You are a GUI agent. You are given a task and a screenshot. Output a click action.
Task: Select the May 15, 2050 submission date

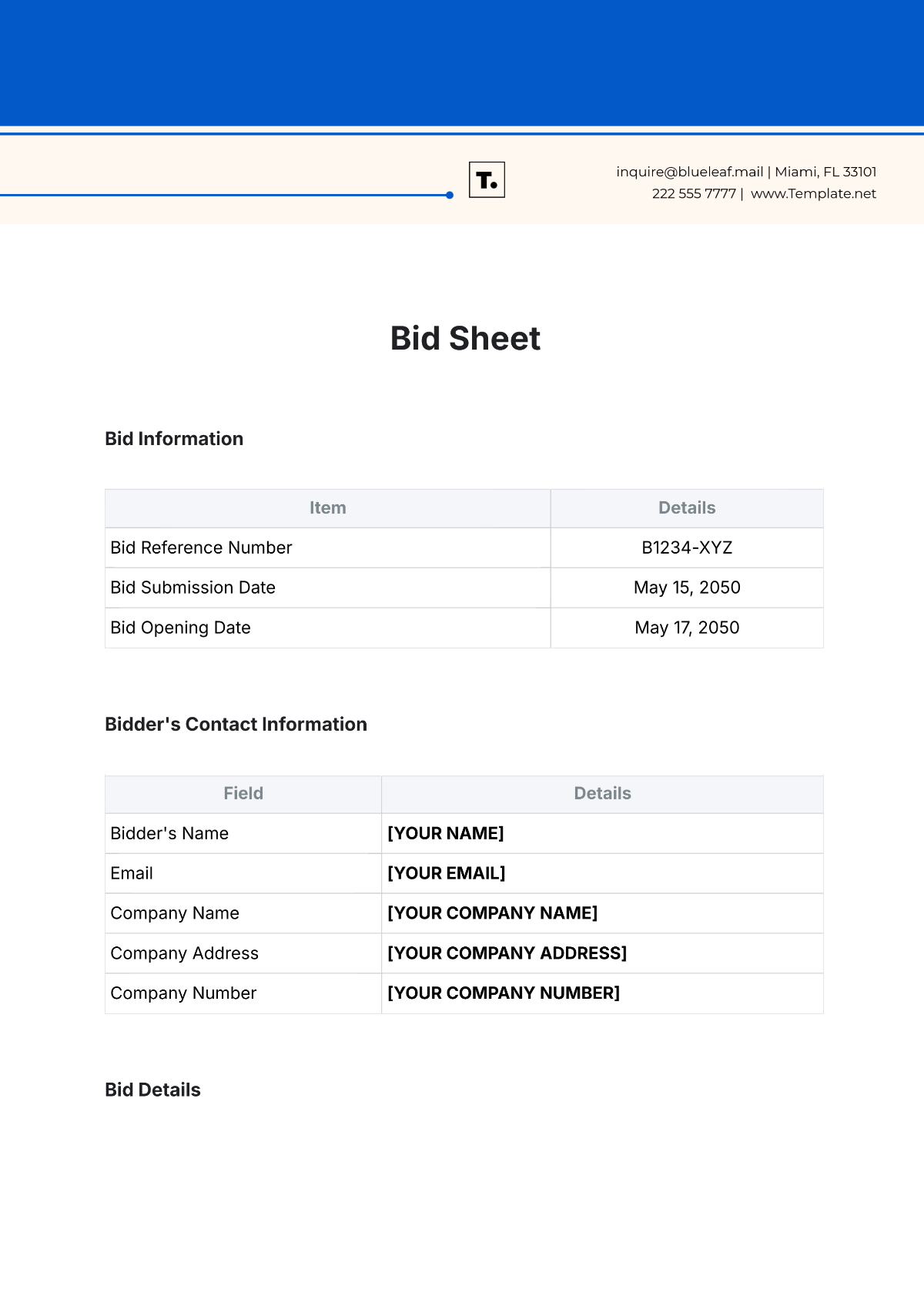687,588
